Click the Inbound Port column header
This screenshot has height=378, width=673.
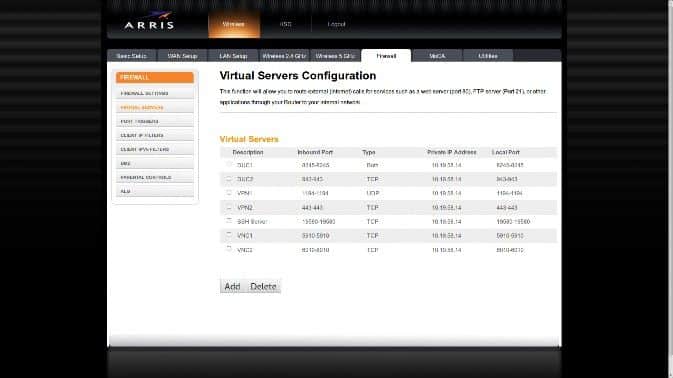(x=315, y=152)
